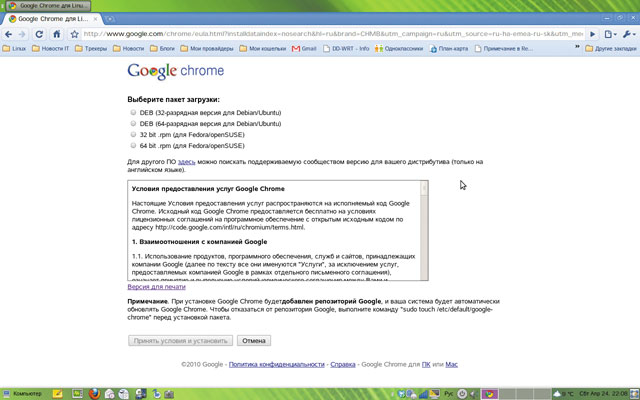
Task: Open the Linux bookmarks folder
Action: 14,49
